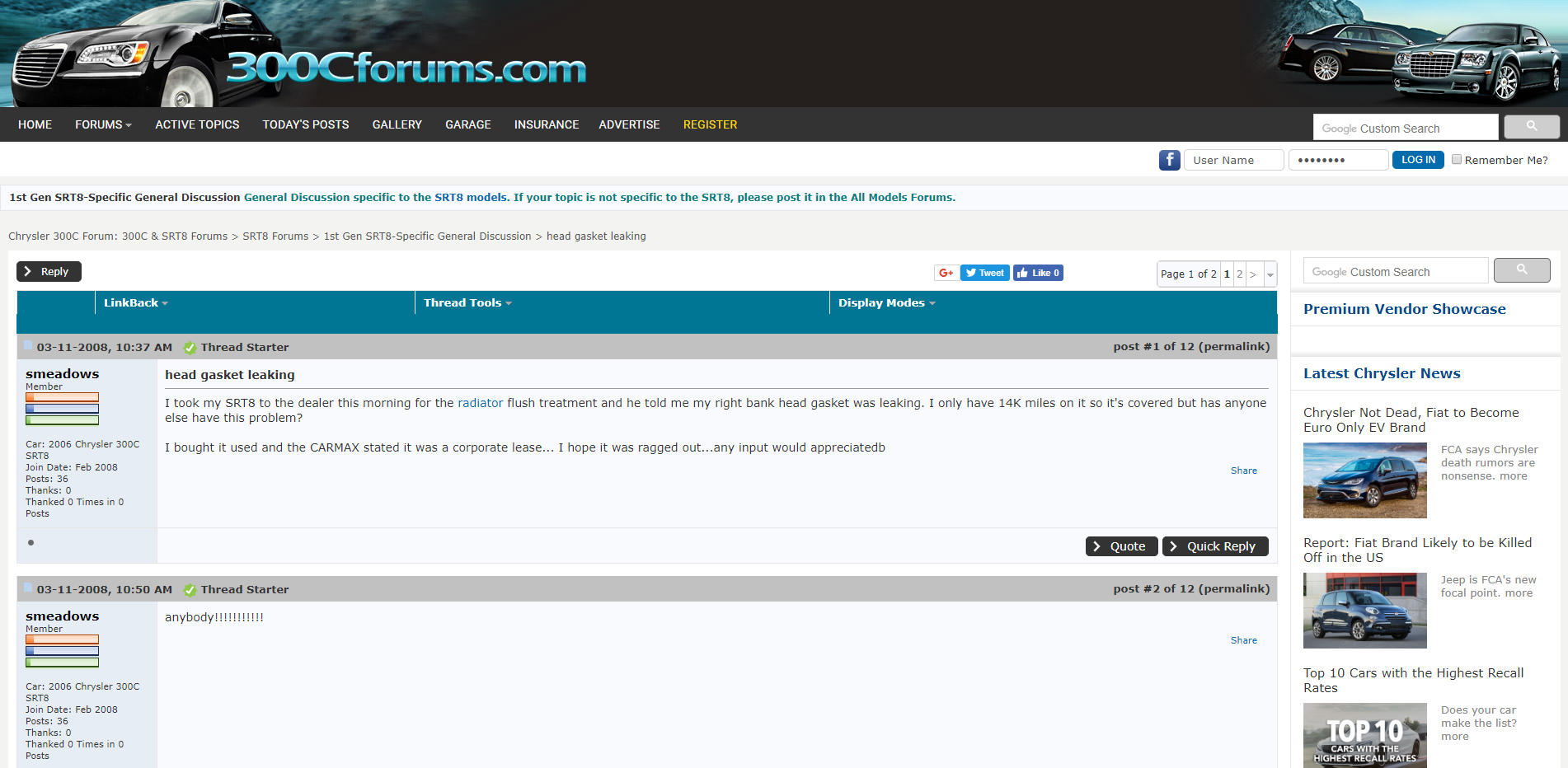Open Chrysler 300C Forum breadcrumb link
Viewport: 1568px width, 768px height.
(x=118, y=236)
